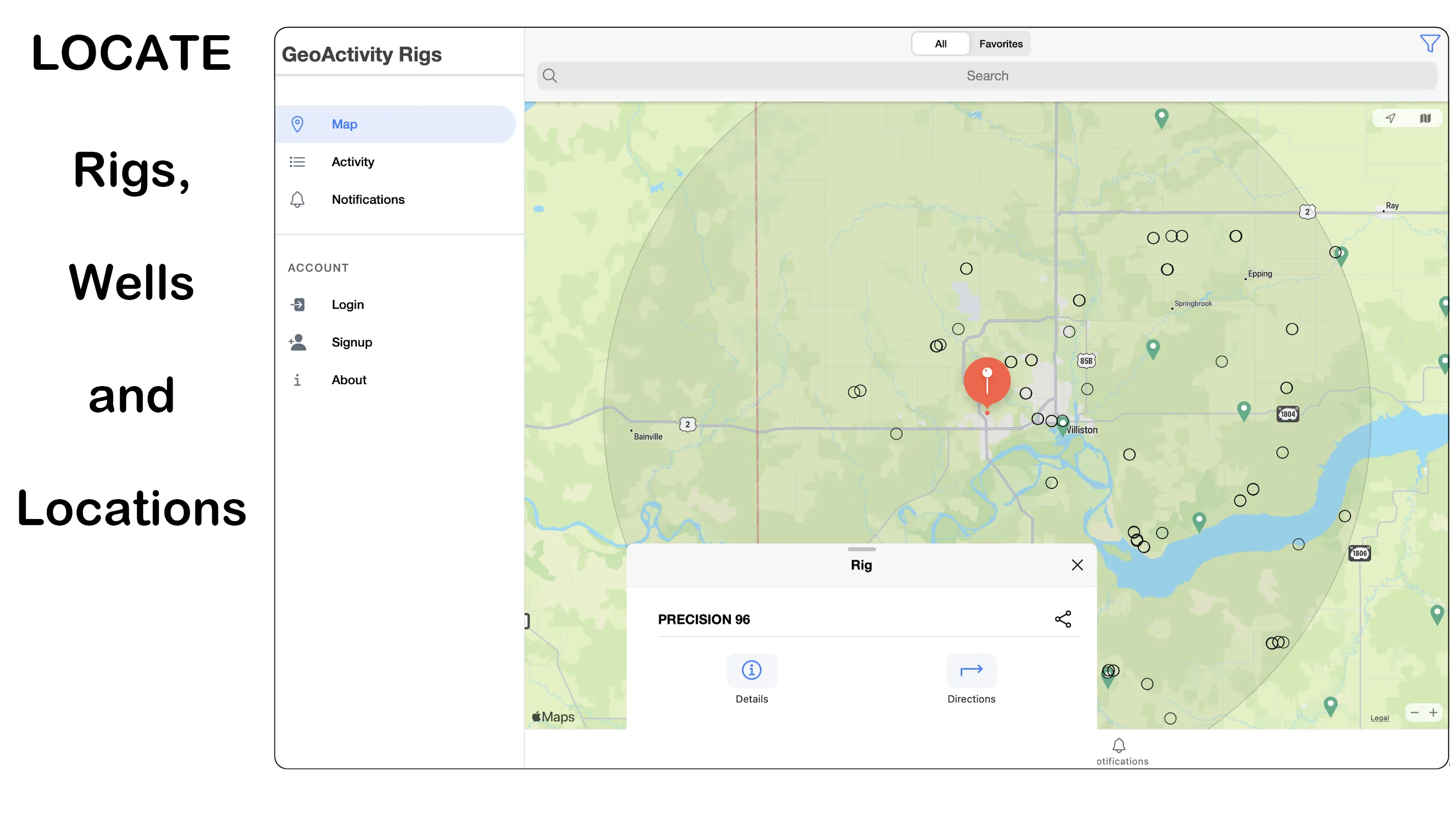Click the current location arrow icon
This screenshot has width=1456, height=819.
(1391, 118)
